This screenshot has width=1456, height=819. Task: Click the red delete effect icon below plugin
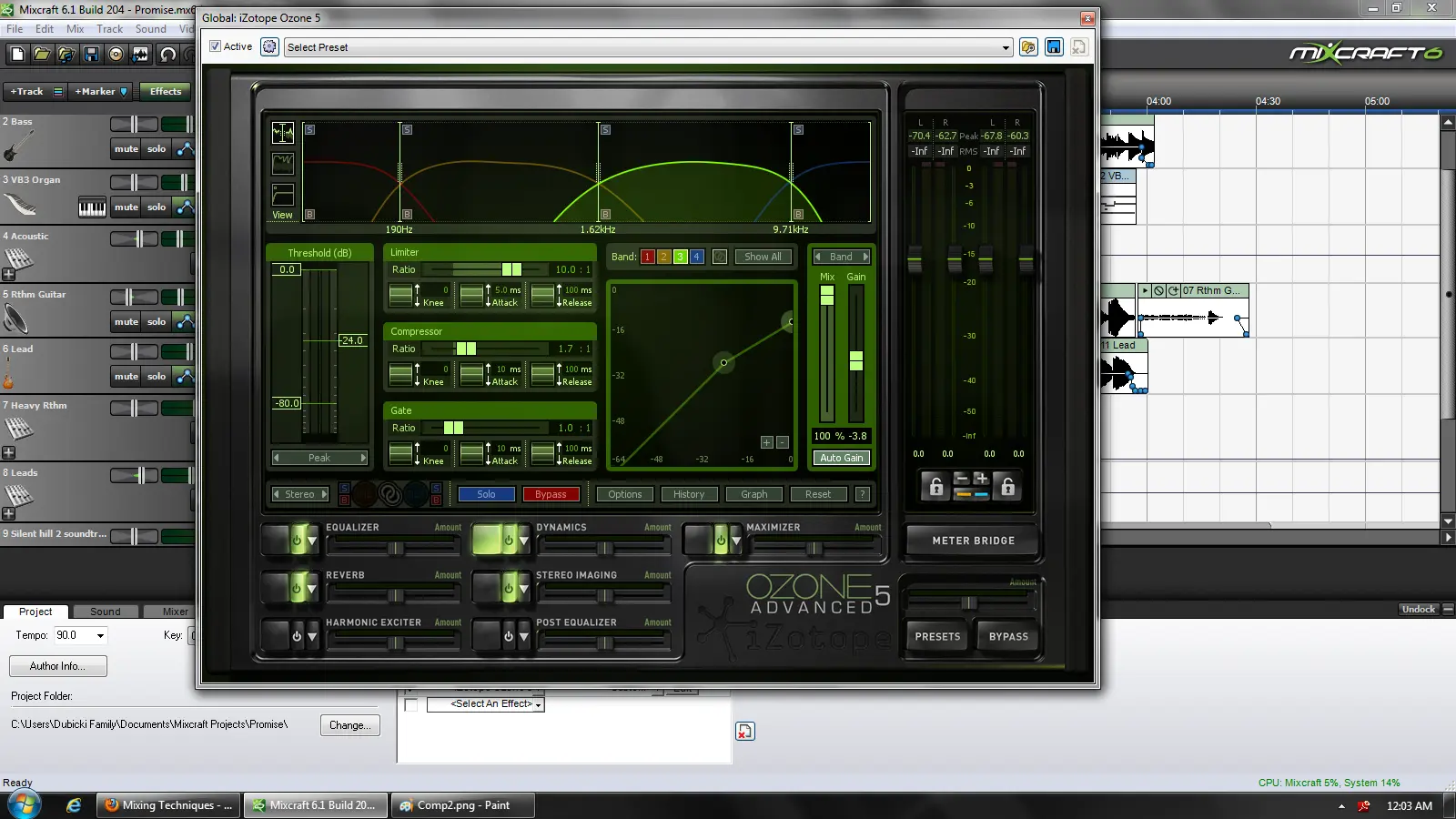[x=745, y=731]
